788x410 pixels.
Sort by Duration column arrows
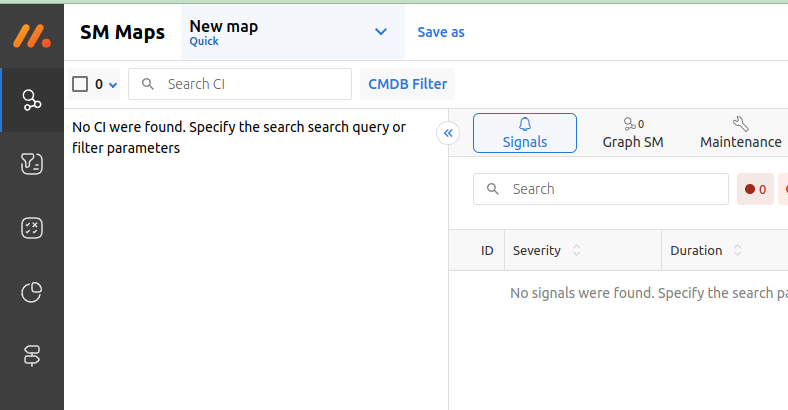[x=737, y=250]
